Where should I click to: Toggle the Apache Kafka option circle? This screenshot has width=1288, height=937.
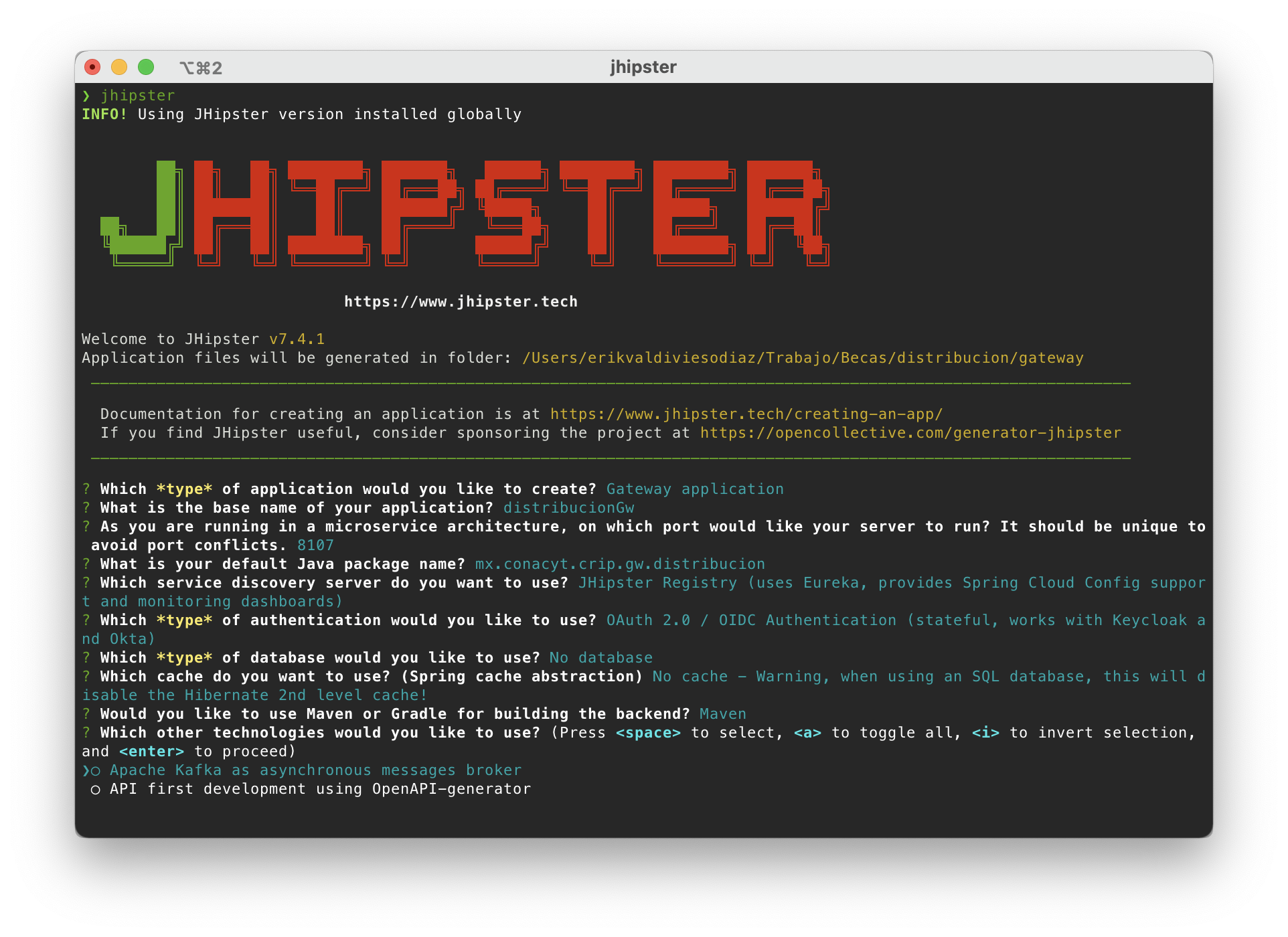pos(96,771)
